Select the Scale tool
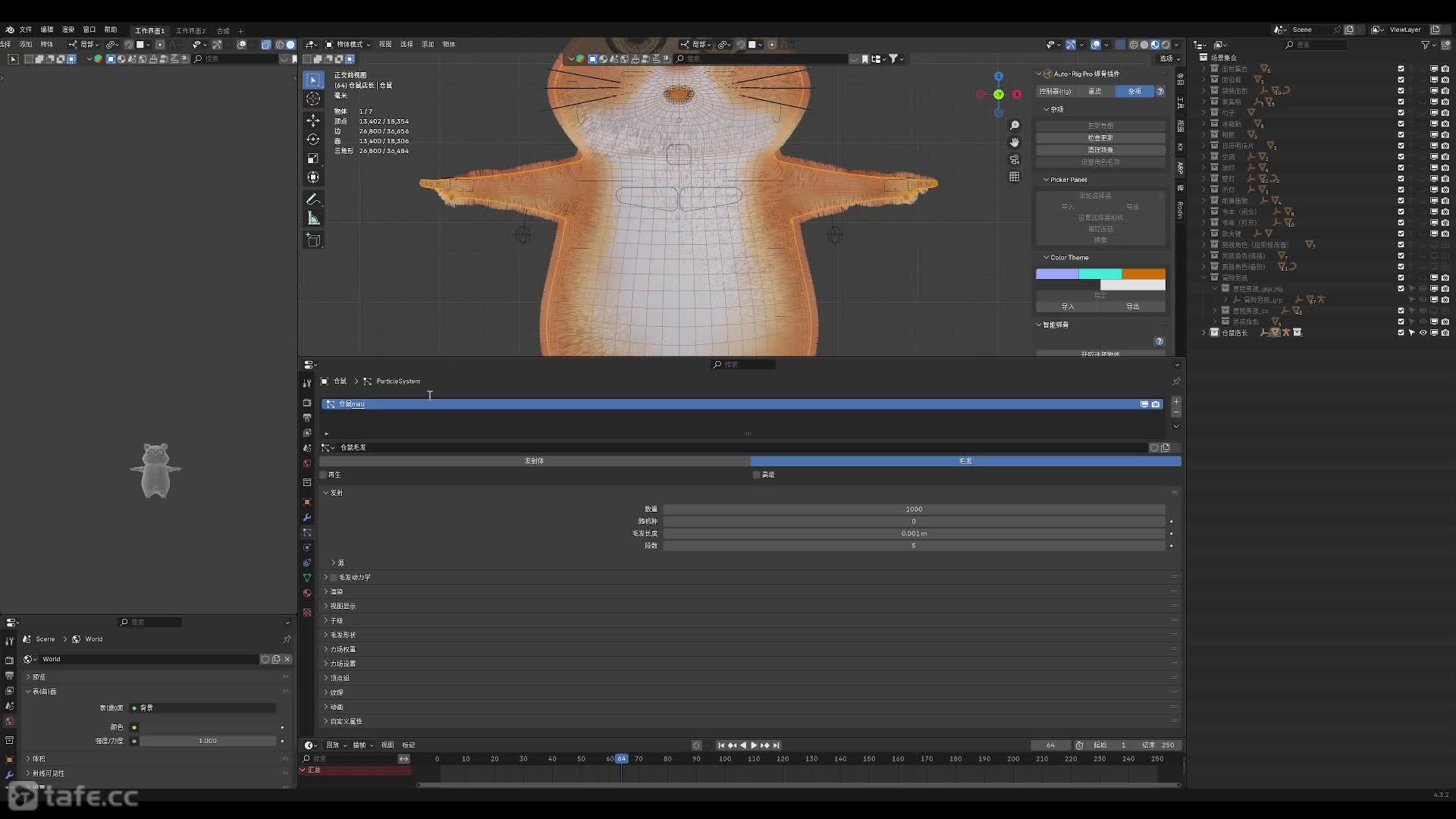 (x=313, y=158)
